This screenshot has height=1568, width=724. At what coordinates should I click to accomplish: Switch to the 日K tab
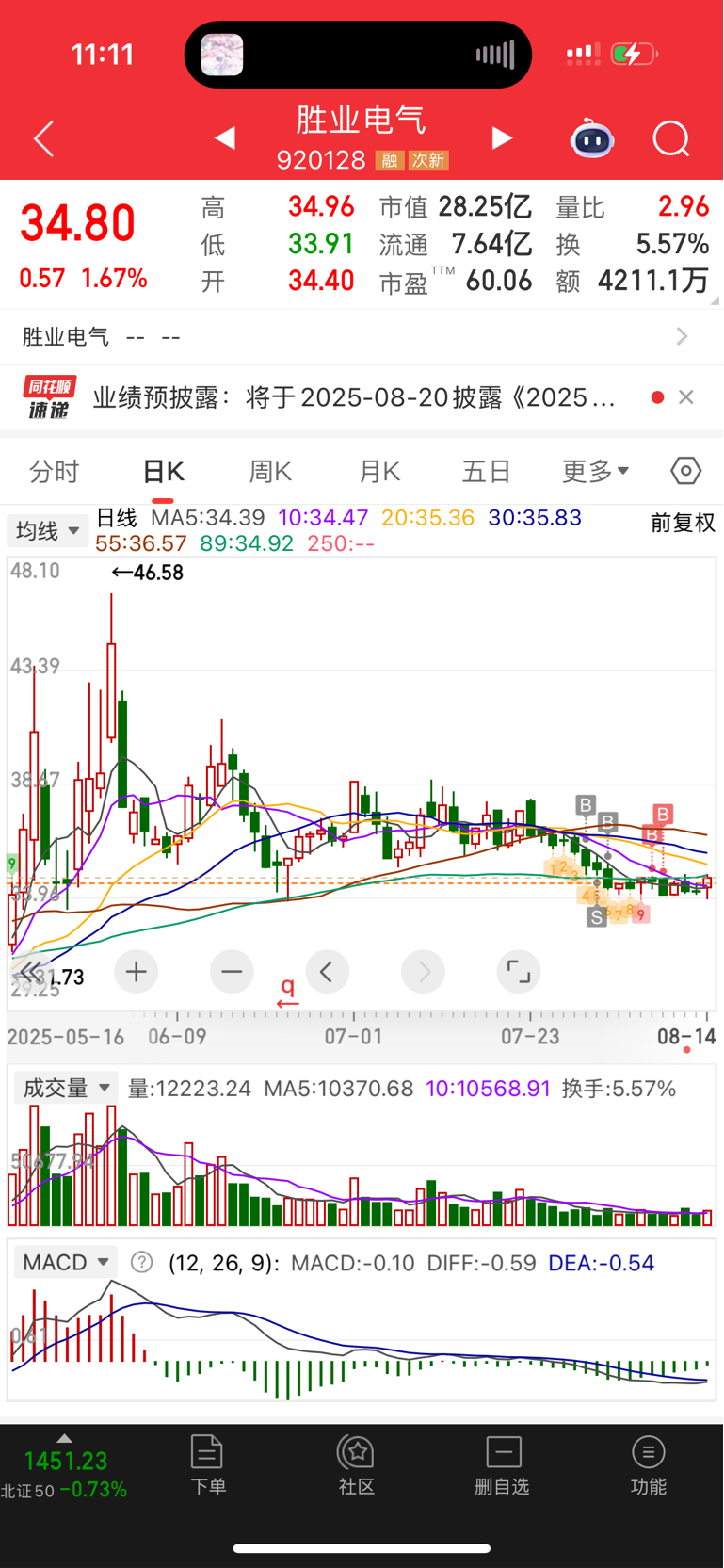pyautogui.click(x=163, y=472)
